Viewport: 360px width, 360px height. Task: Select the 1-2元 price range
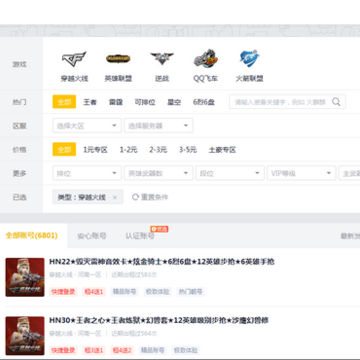point(128,150)
